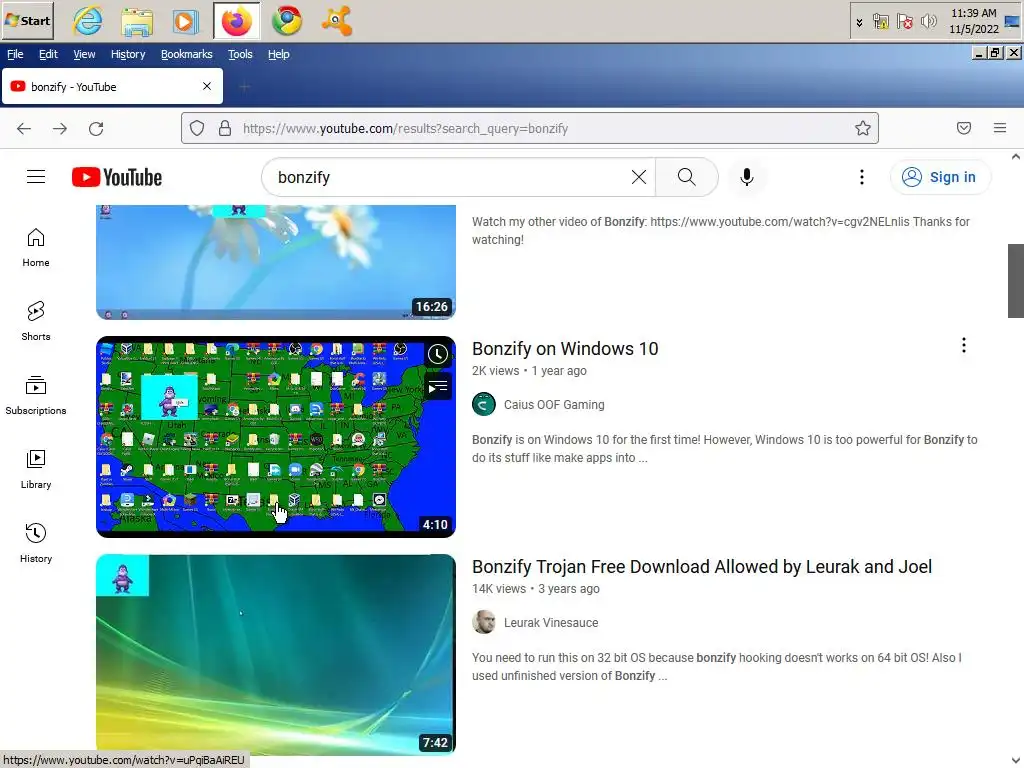Open Windows Media Player from taskbar
Viewport: 1024px width, 768px height.
pos(186,21)
